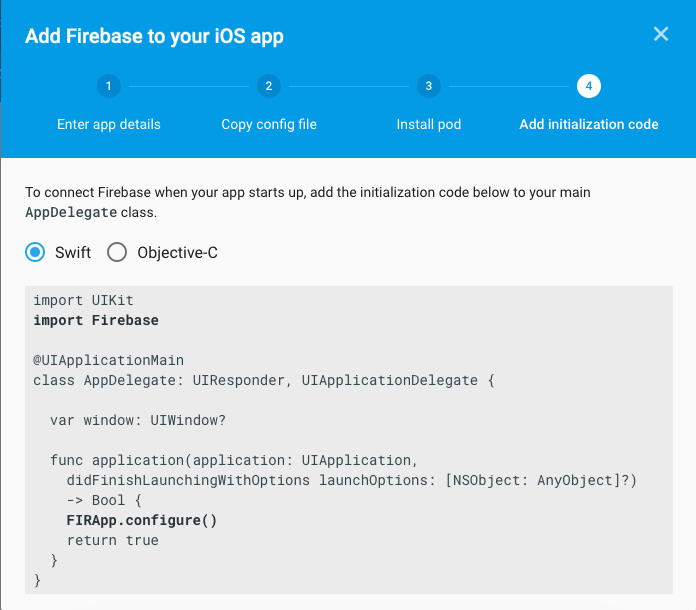Screen dimensions: 696x610
Task: Choose the Objective-C radio button
Action: pos(117,252)
